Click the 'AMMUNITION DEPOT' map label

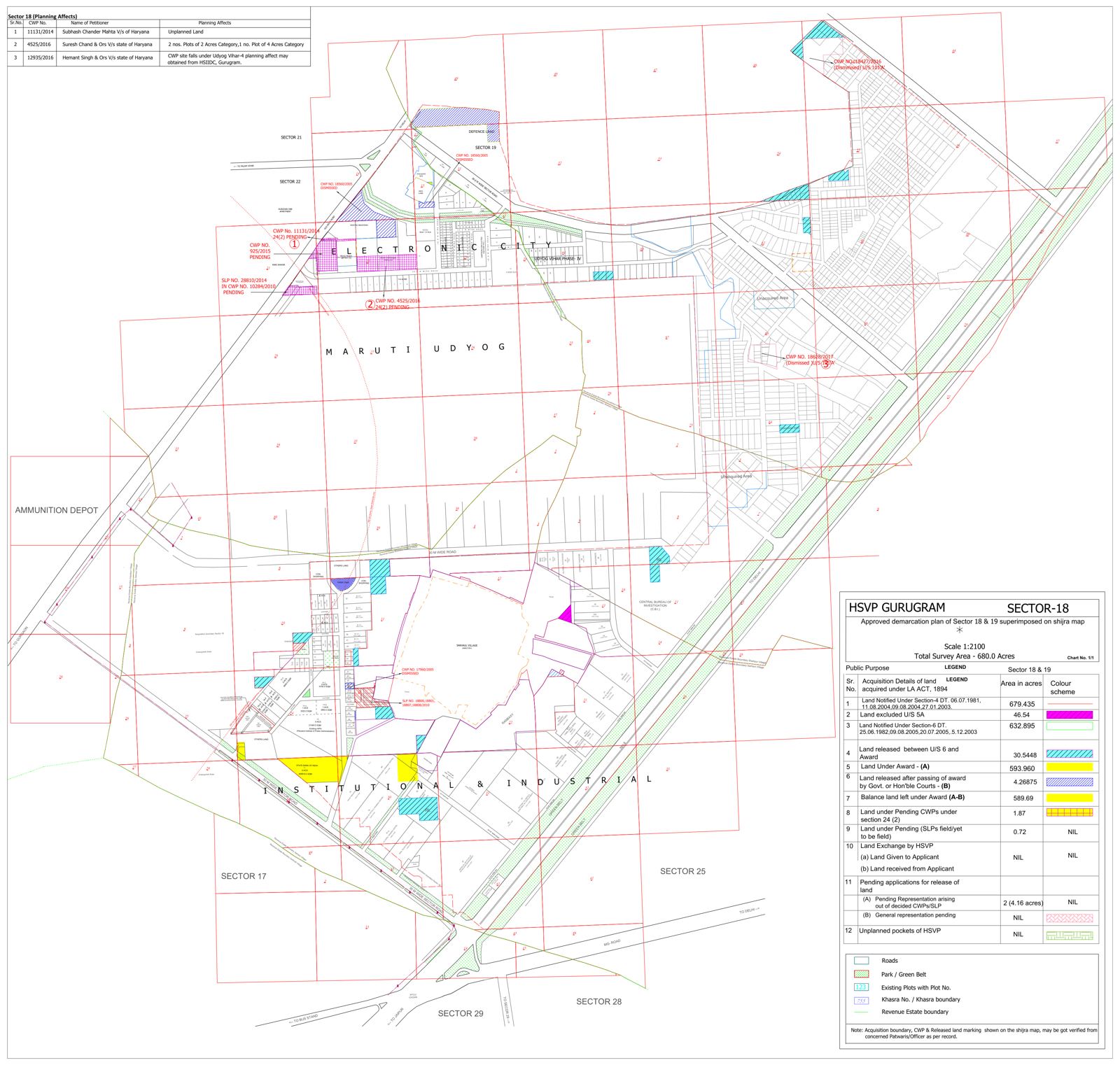click(x=57, y=510)
